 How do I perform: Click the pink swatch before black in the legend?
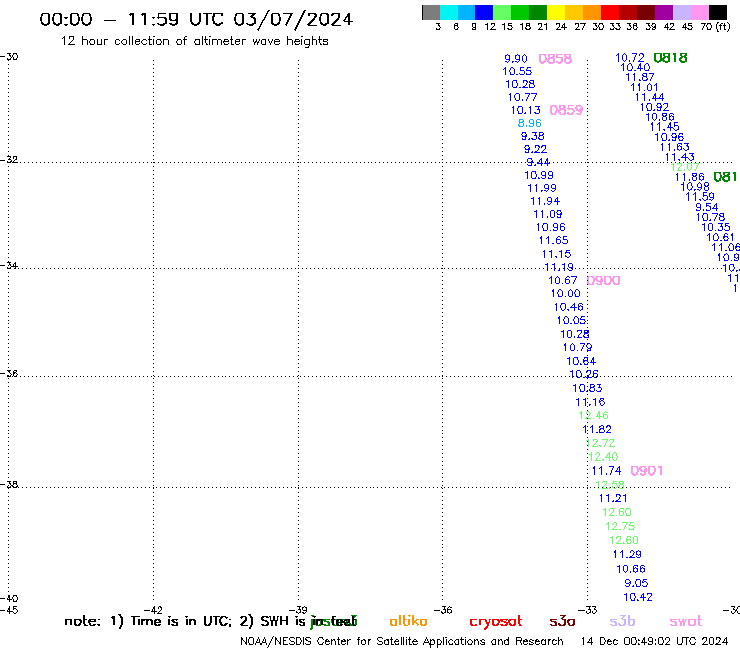[700, 12]
